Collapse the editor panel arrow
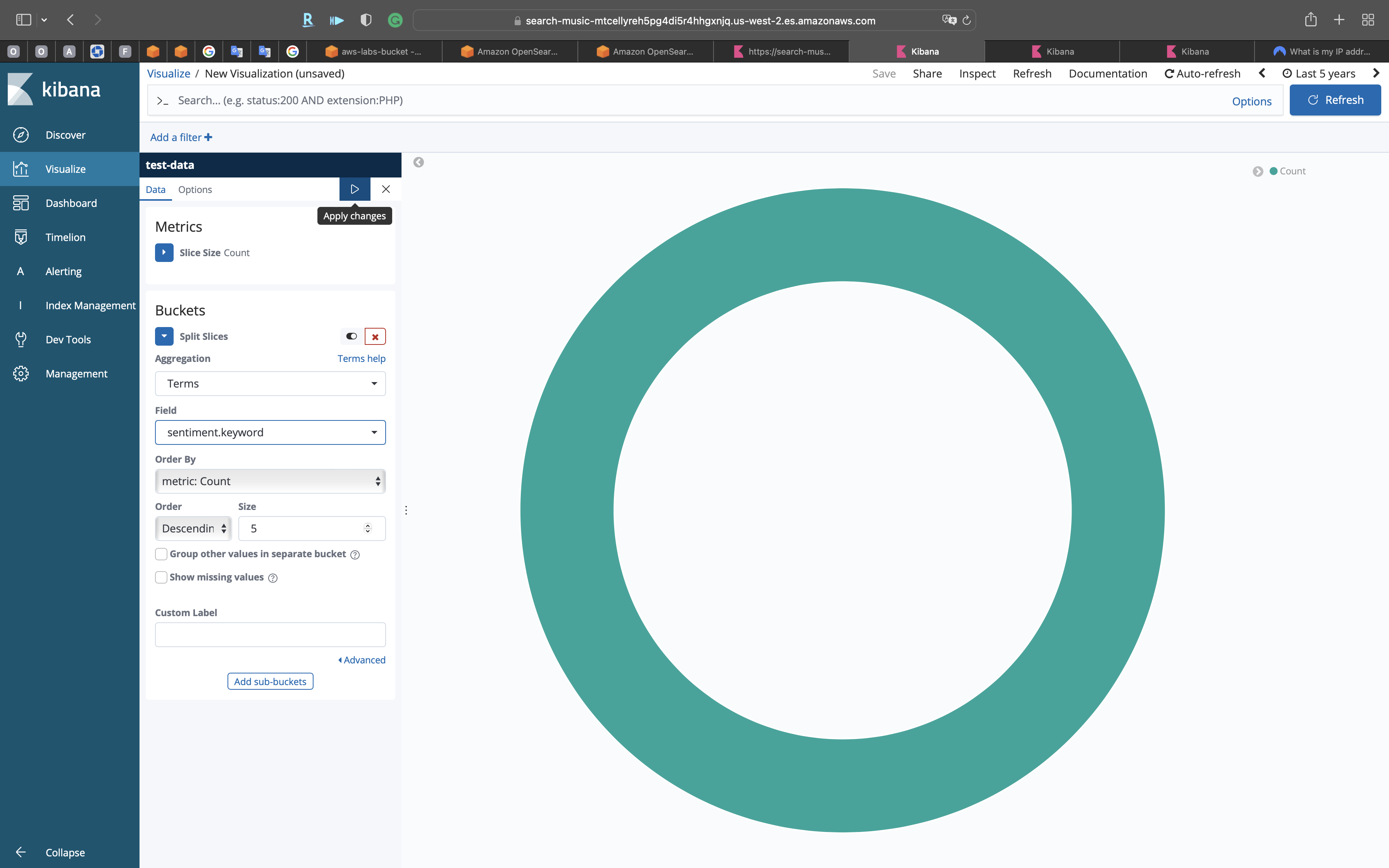 pyautogui.click(x=419, y=162)
